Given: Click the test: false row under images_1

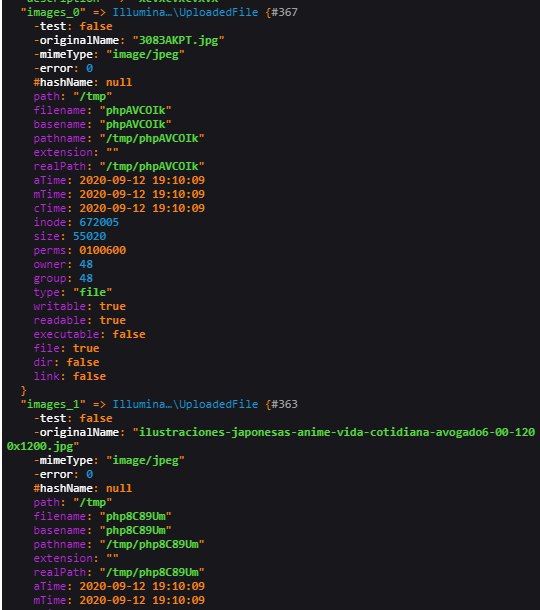Looking at the screenshot, I should 73,419.
